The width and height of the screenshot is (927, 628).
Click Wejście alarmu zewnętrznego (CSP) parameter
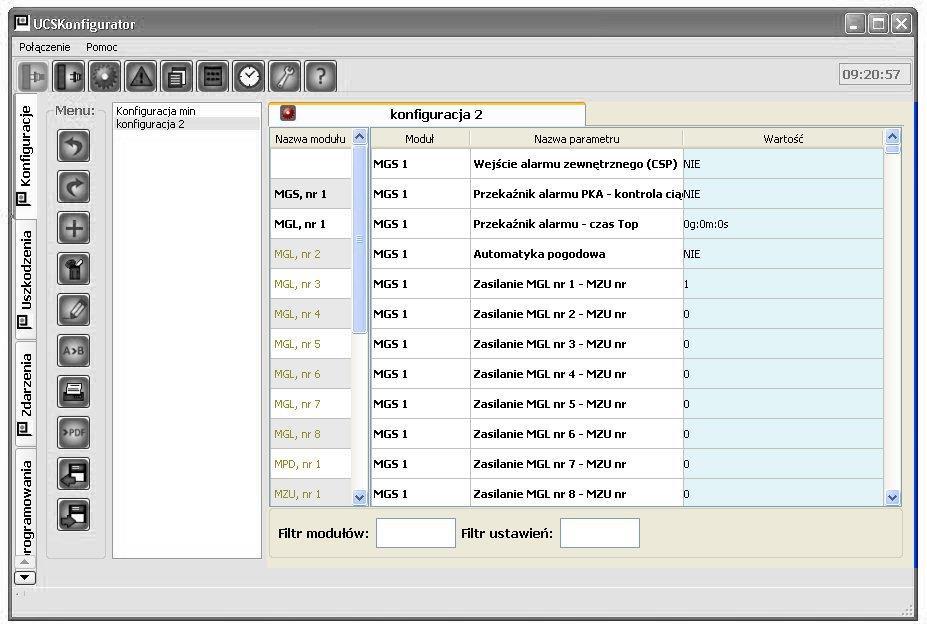(x=575, y=164)
